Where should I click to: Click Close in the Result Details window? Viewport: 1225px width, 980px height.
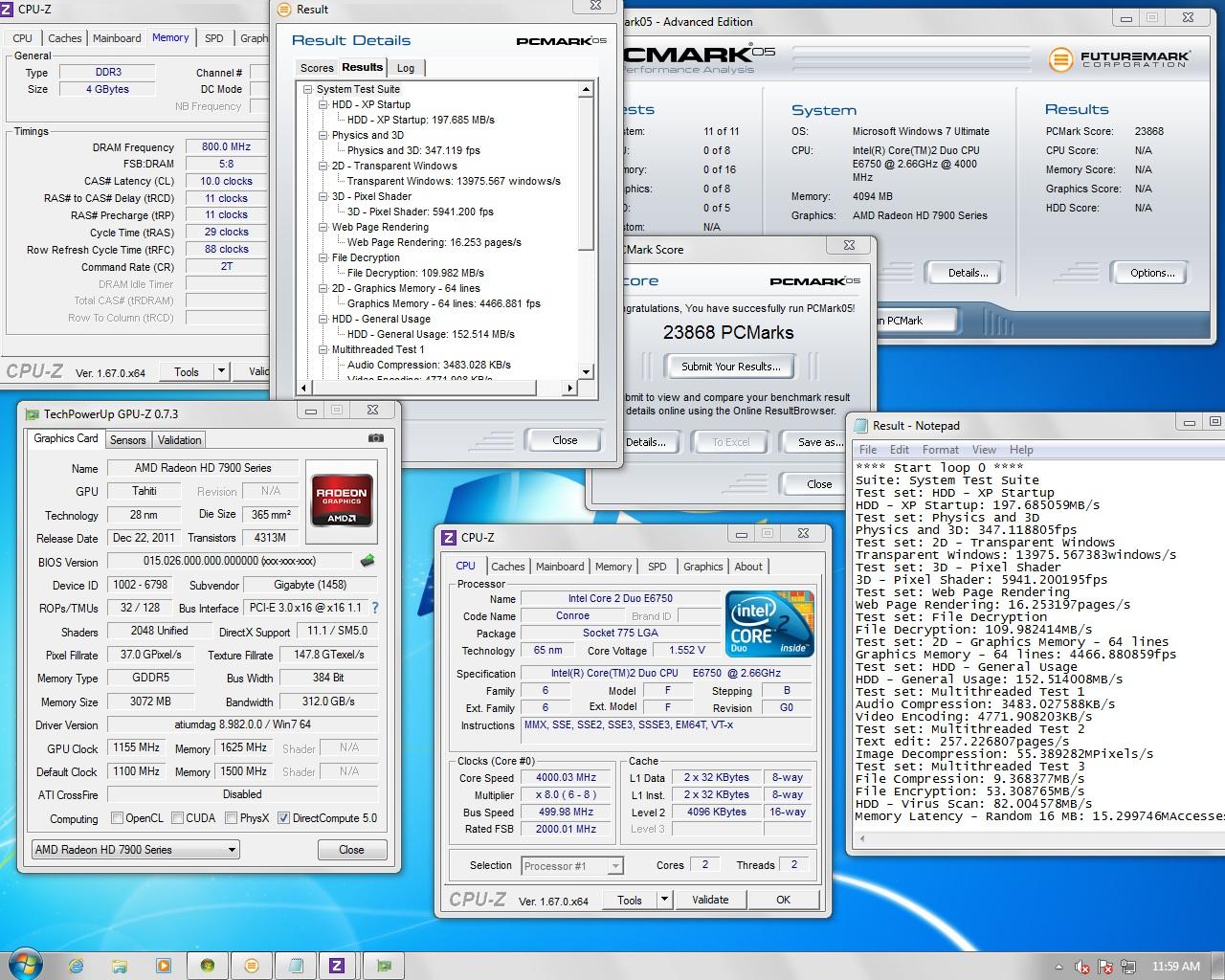(x=565, y=440)
